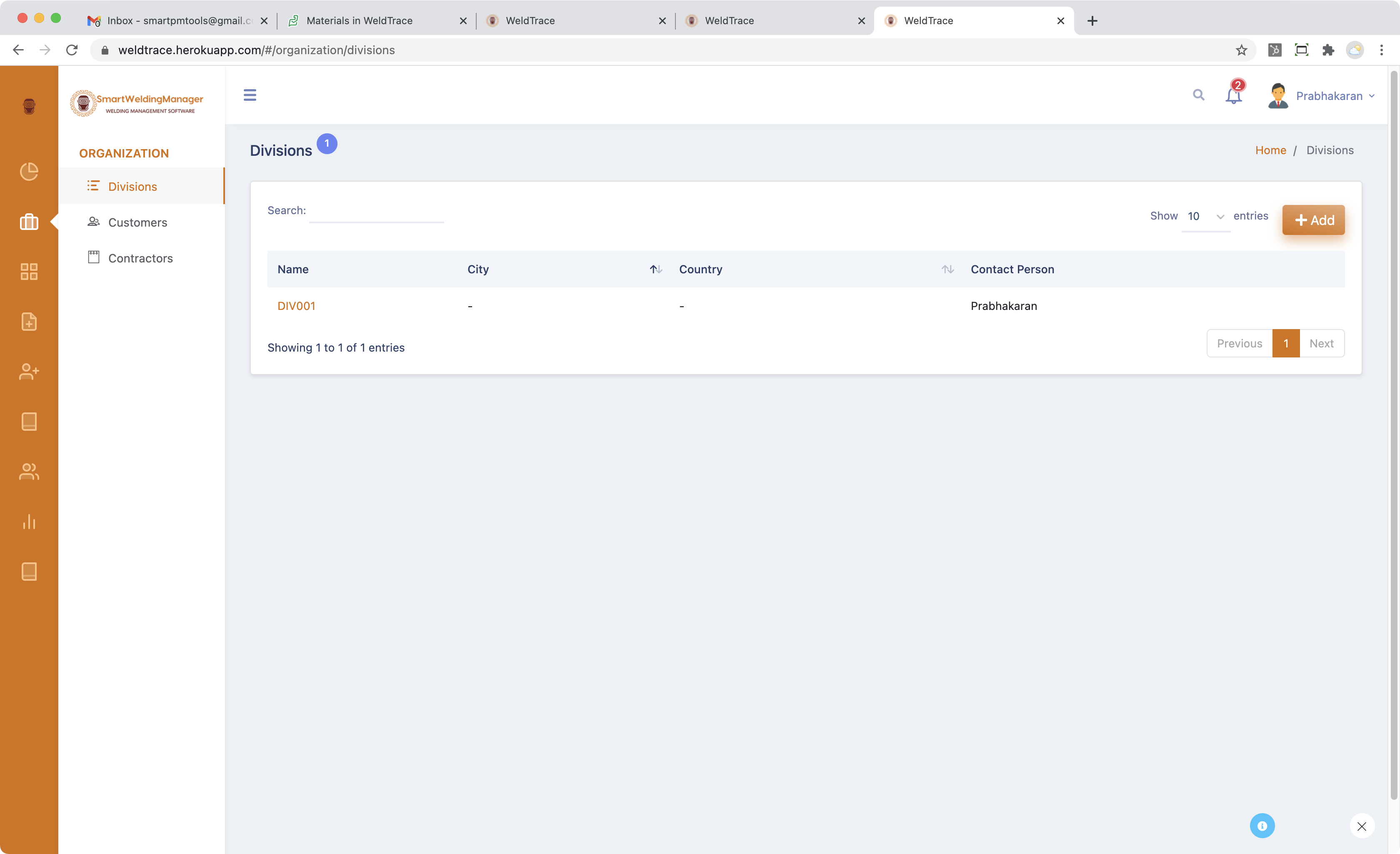The image size is (1400, 854).
Task: Click the SmartWeldingManager logo
Action: (136, 103)
